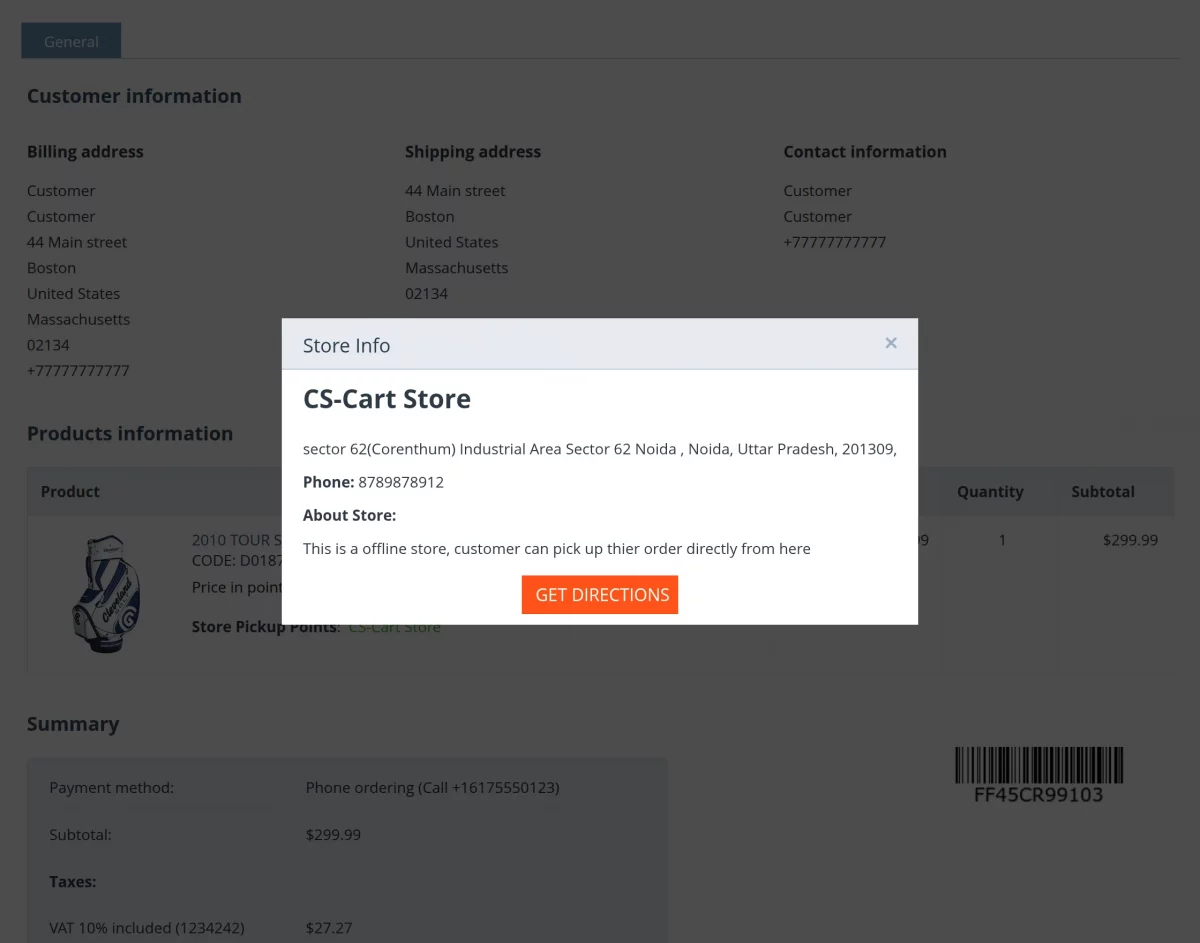Viewport: 1200px width, 943px height.
Task: Click the contact phone +77777777777
Action: (835, 242)
